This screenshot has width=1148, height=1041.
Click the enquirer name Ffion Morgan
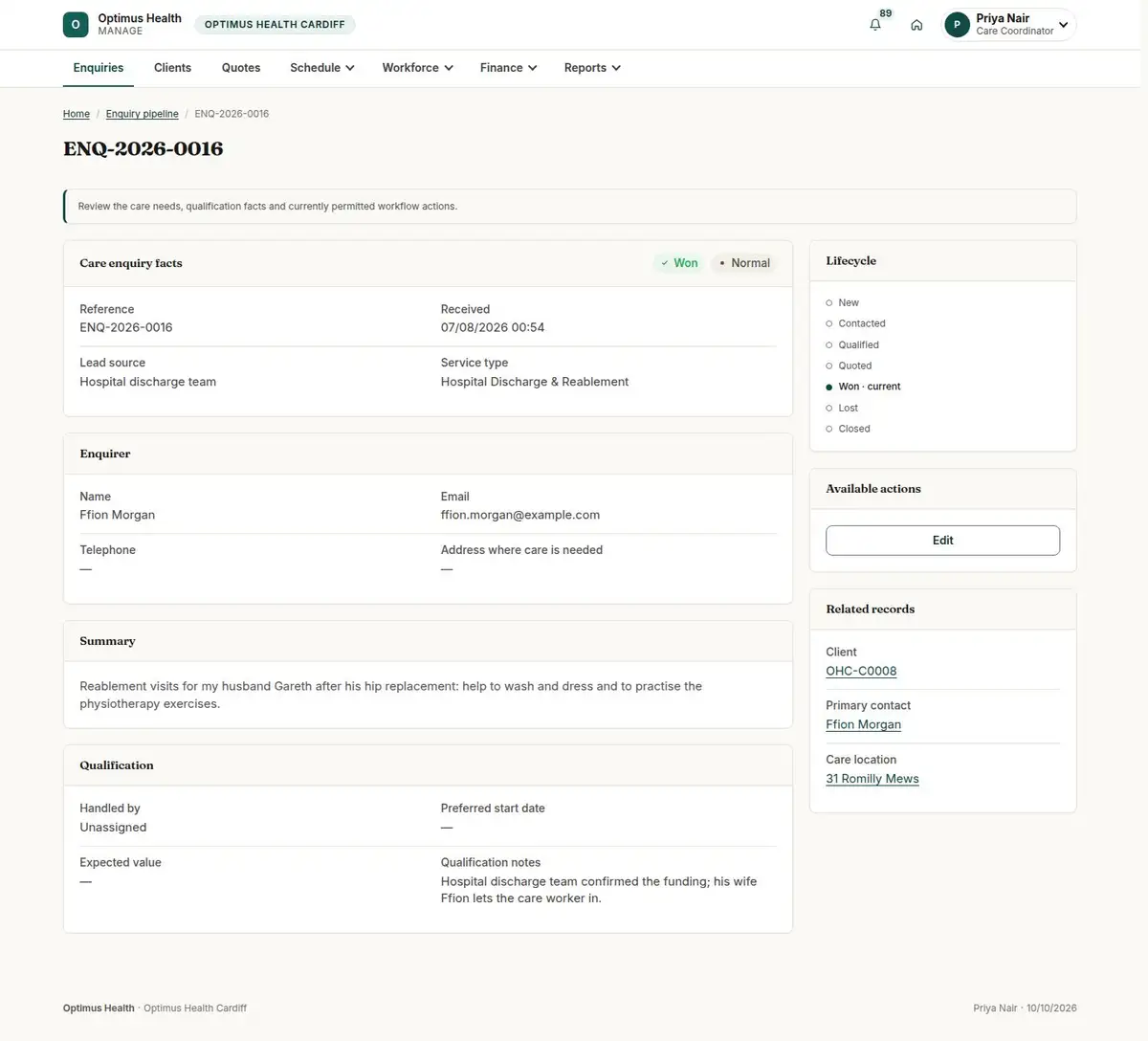pos(118,515)
